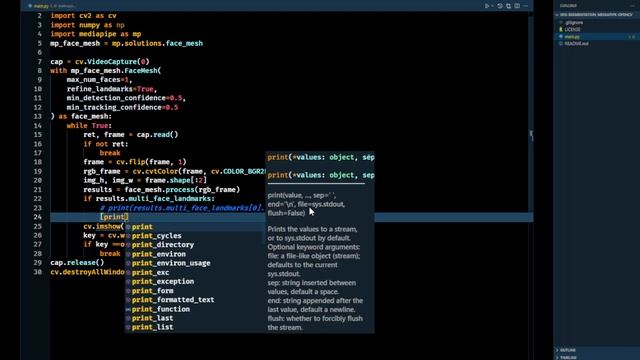Place cursor in 'print' on line 24

(x=114, y=217)
